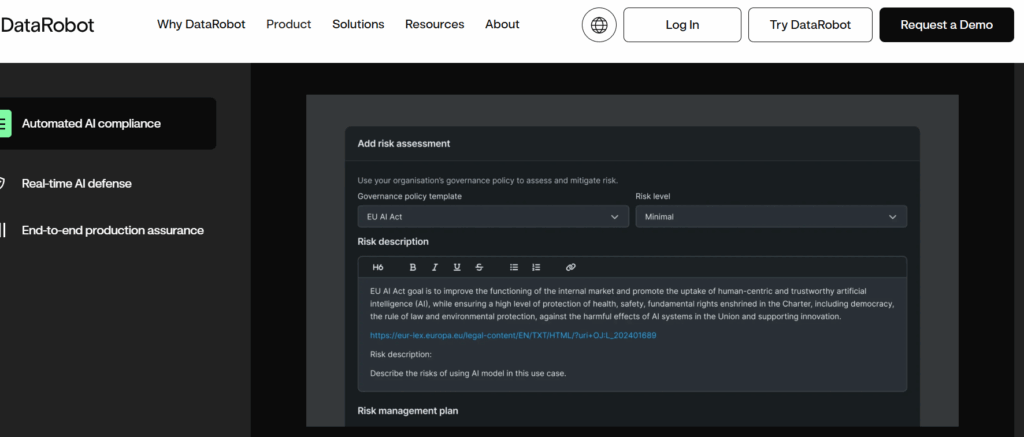Viewport: 1024px width, 437px height.
Task: Click the globe language selector icon
Action: click(x=599, y=25)
